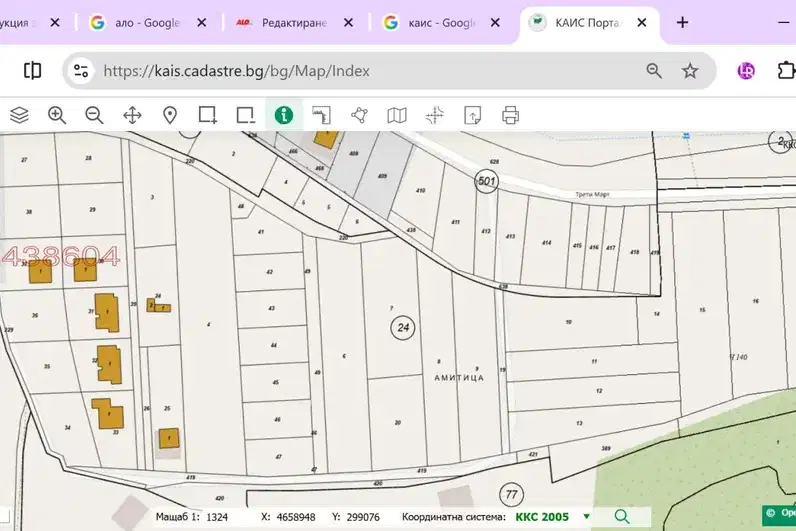Select parcel number 28 on the map
This screenshot has height=531, width=796.
tap(88, 158)
